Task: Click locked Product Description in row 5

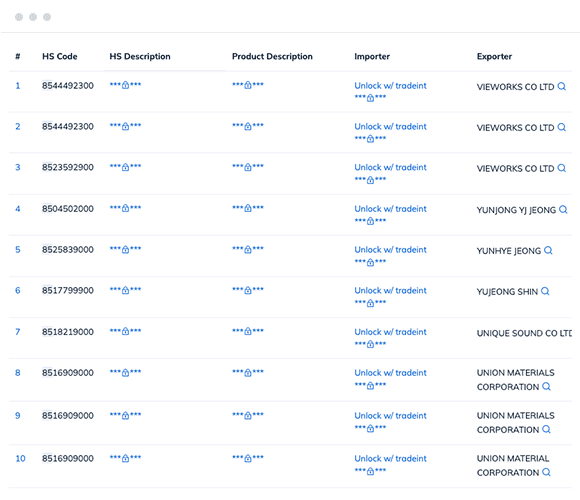Action: [248, 249]
